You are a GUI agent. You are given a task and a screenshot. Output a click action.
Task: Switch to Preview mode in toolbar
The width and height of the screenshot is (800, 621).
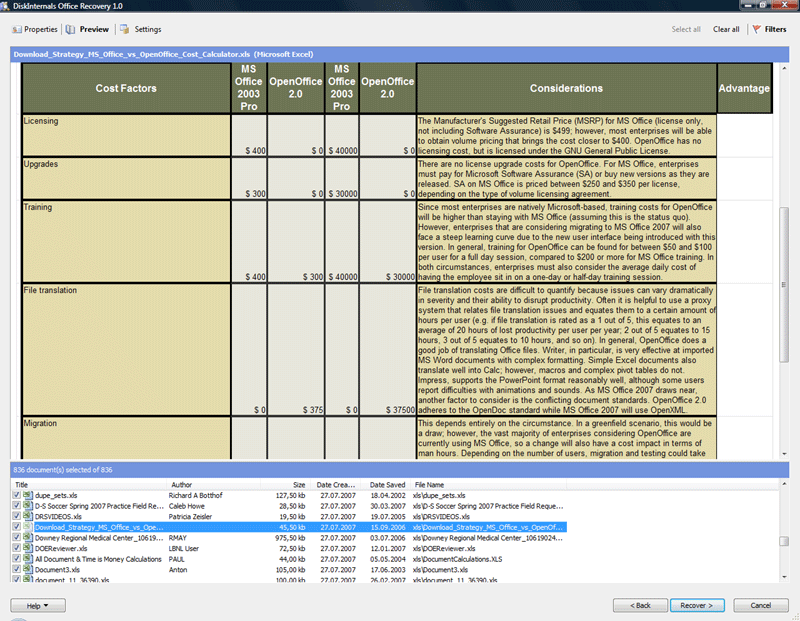88,30
